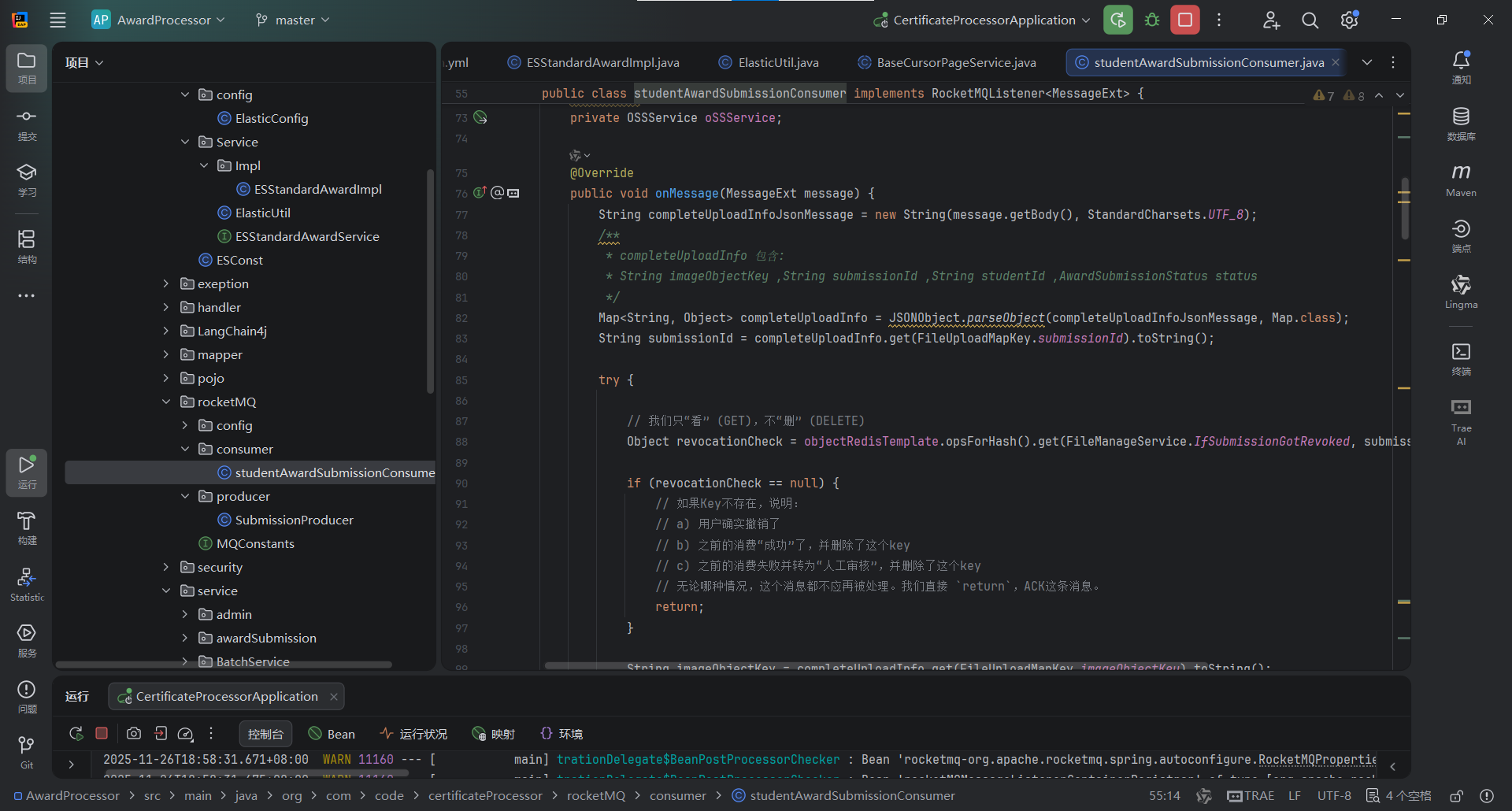Click the LF line separator indicator
The height and width of the screenshot is (811, 1512).
coord(1295,796)
